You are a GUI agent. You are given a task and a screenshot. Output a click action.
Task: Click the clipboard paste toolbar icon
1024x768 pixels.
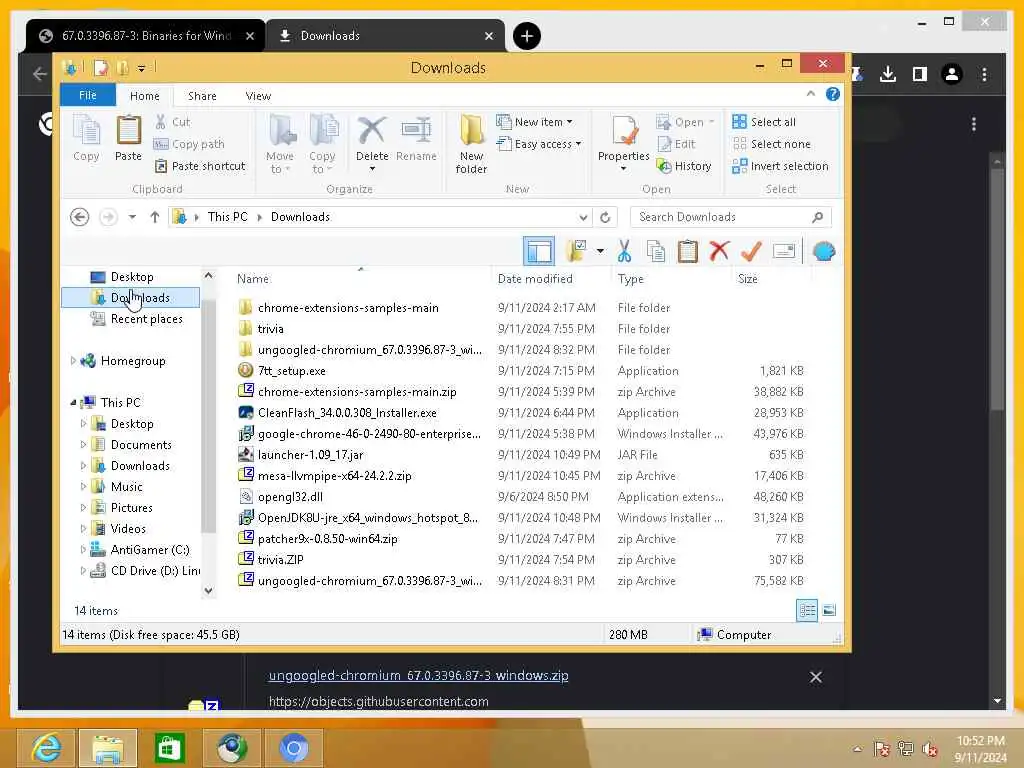click(687, 251)
